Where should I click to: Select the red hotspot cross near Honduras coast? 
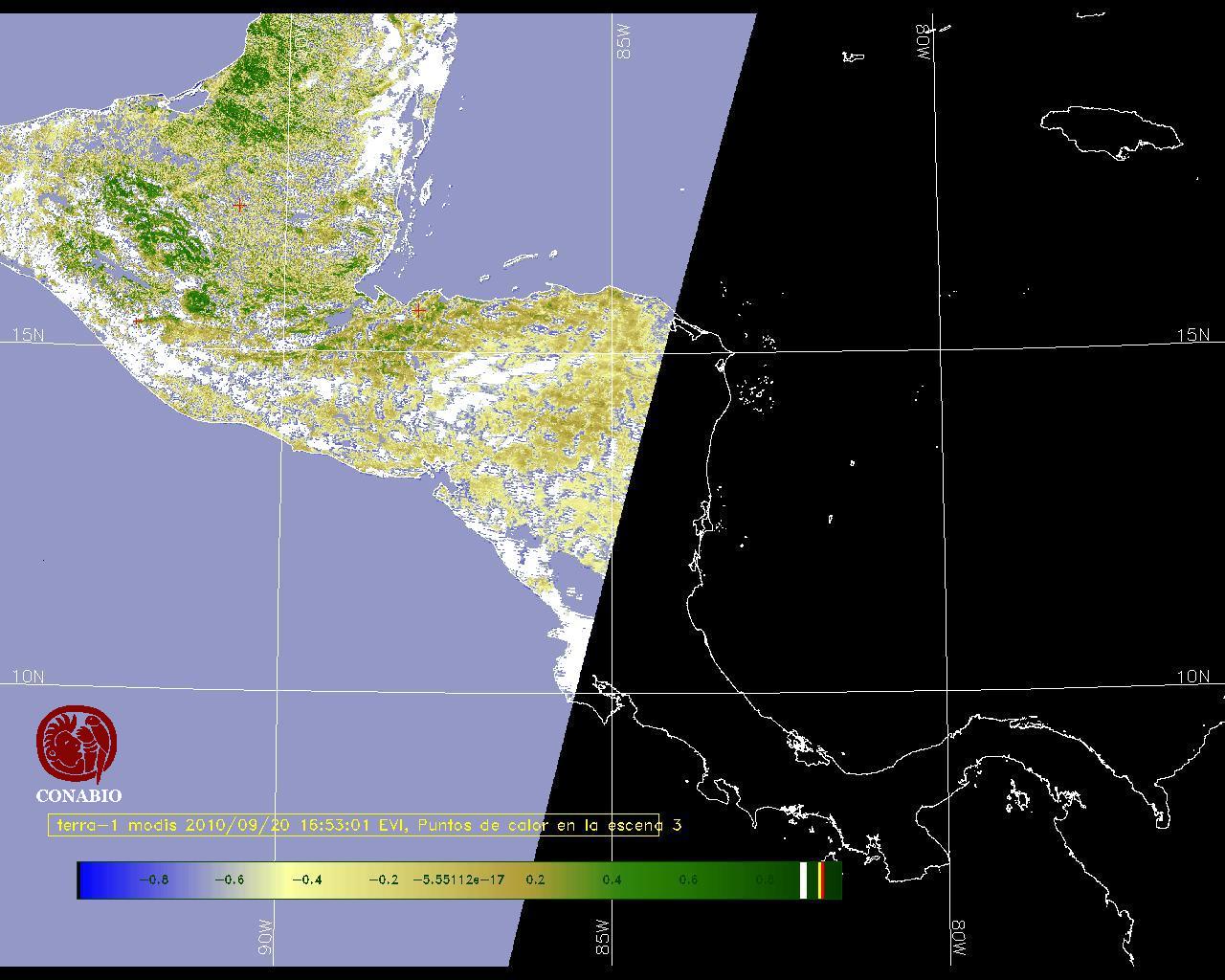click(419, 310)
